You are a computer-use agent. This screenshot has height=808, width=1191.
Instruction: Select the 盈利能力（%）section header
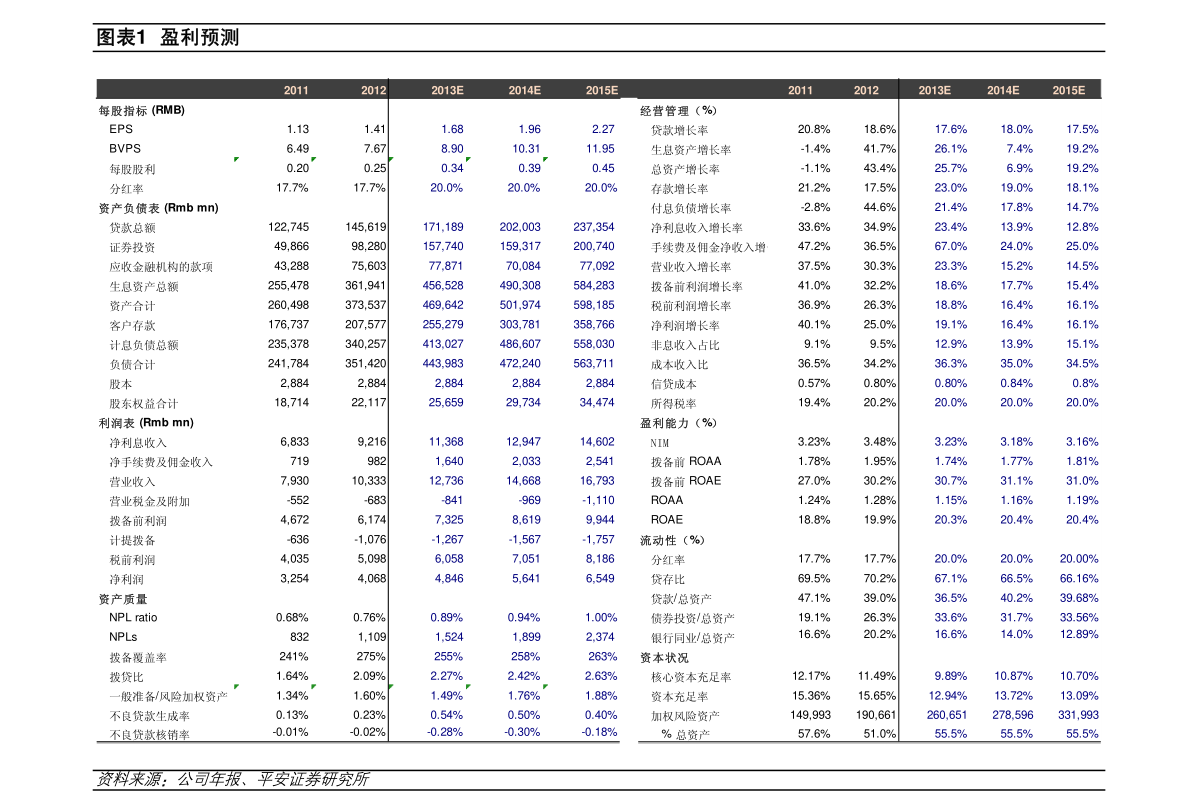(x=679, y=422)
